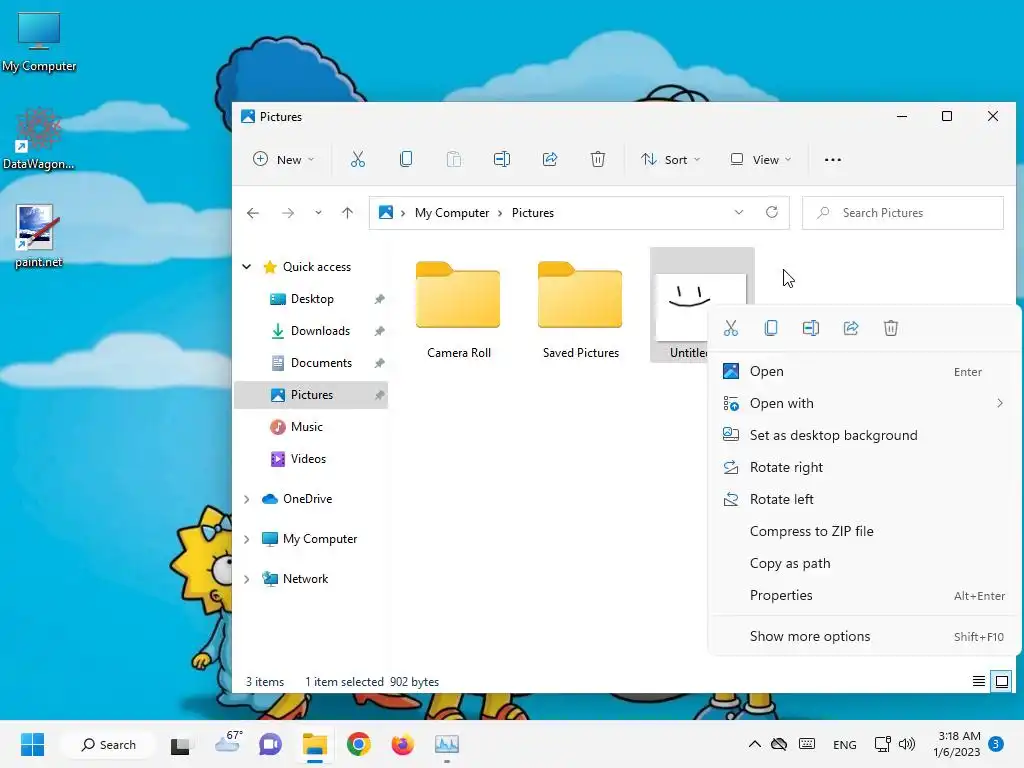Screen dimensions: 1024x768
Task: Click Share icon in context menu
Action: (851, 328)
